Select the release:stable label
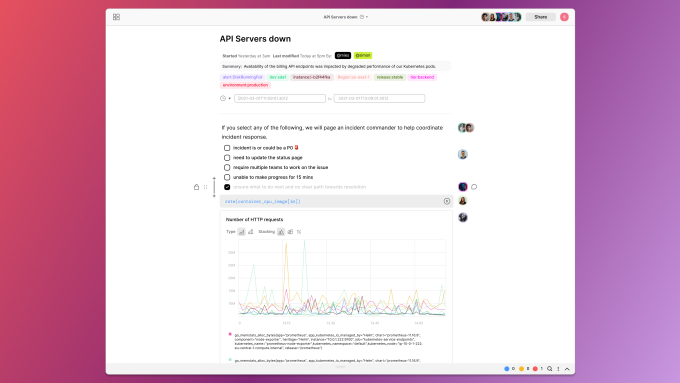The image size is (680, 383). point(390,77)
